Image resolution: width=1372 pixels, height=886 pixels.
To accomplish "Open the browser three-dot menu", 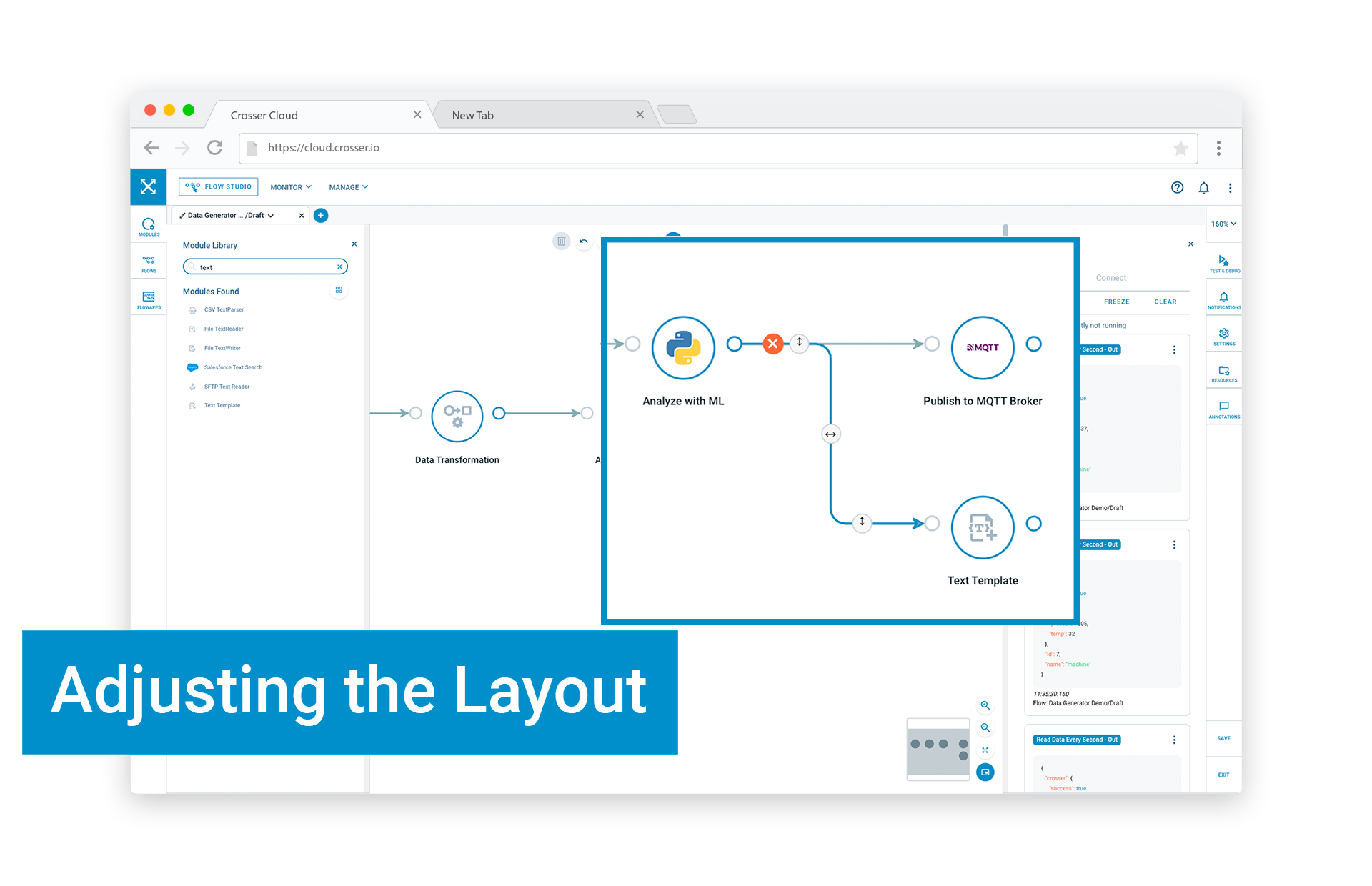I will click(1218, 148).
